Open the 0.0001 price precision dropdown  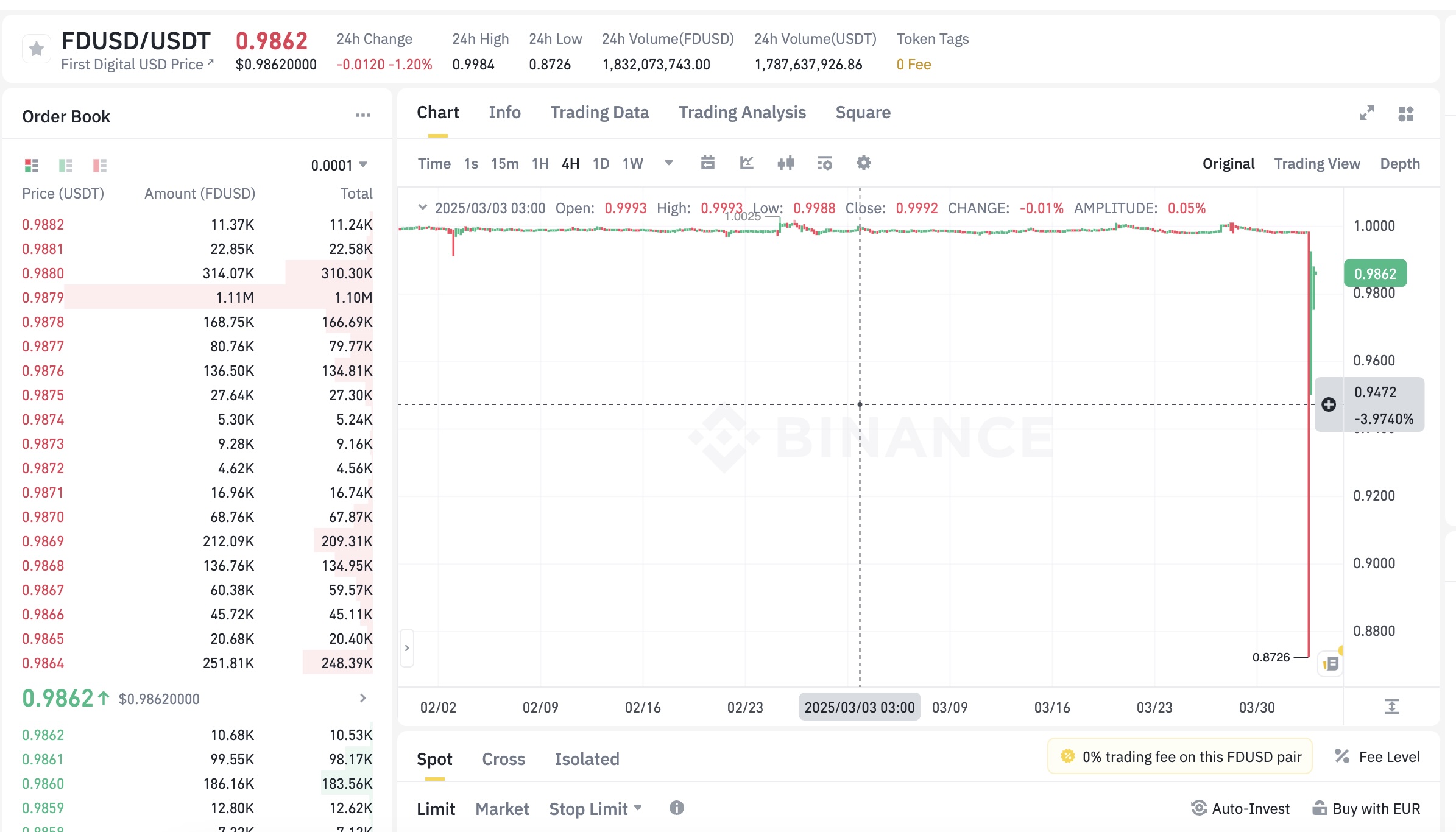(x=339, y=165)
